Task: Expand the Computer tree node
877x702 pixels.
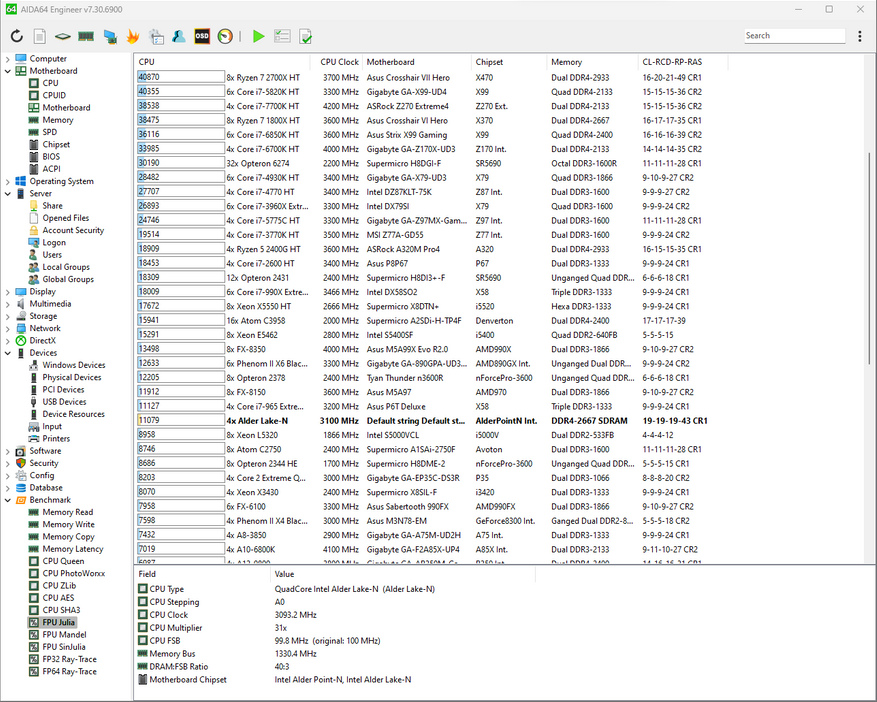Action: coord(8,59)
